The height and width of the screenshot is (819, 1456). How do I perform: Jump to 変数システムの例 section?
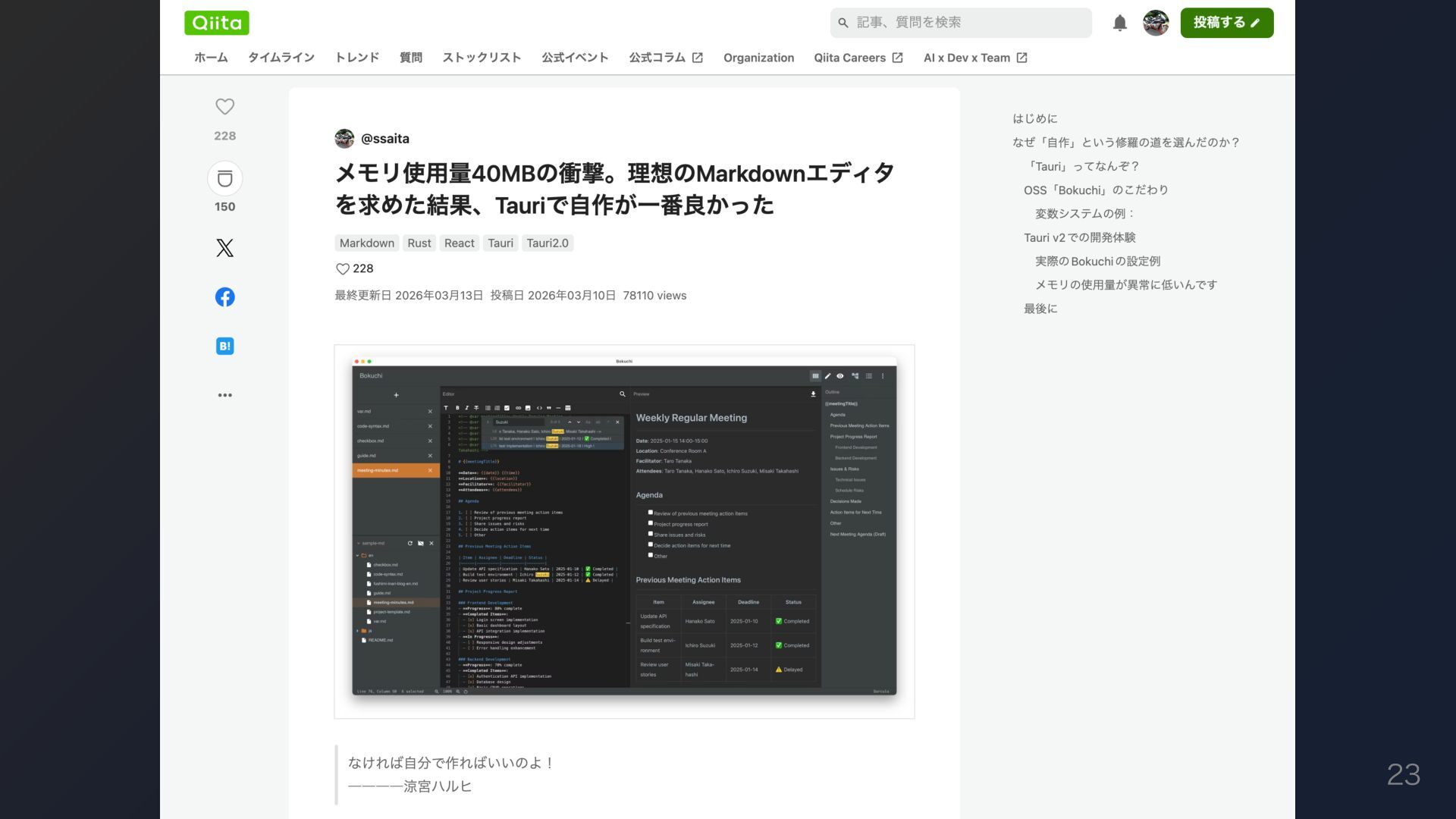(1084, 214)
